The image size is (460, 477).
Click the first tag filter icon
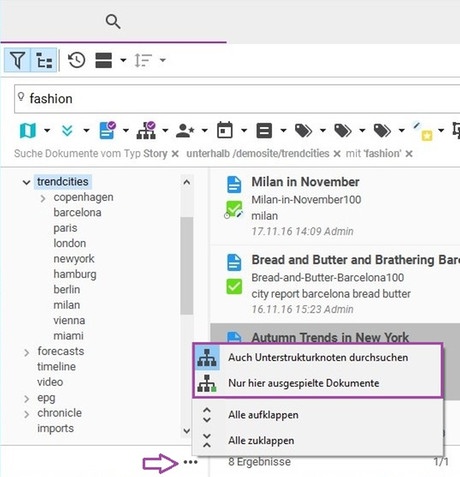coord(303,130)
